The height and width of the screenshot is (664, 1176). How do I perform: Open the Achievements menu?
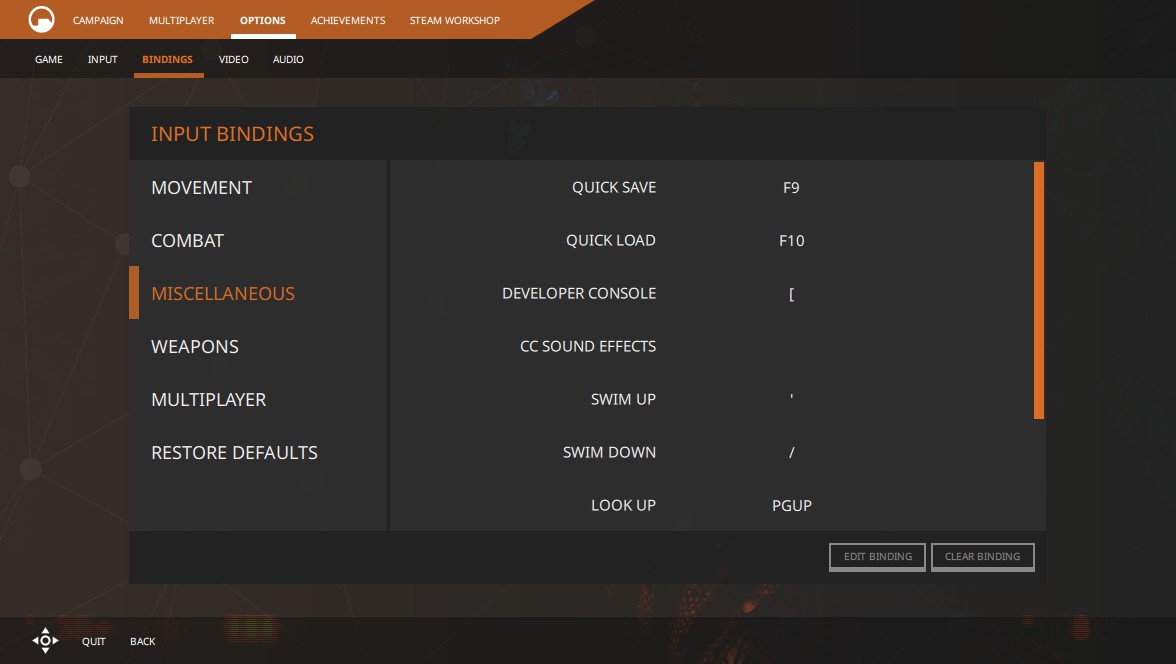click(348, 20)
